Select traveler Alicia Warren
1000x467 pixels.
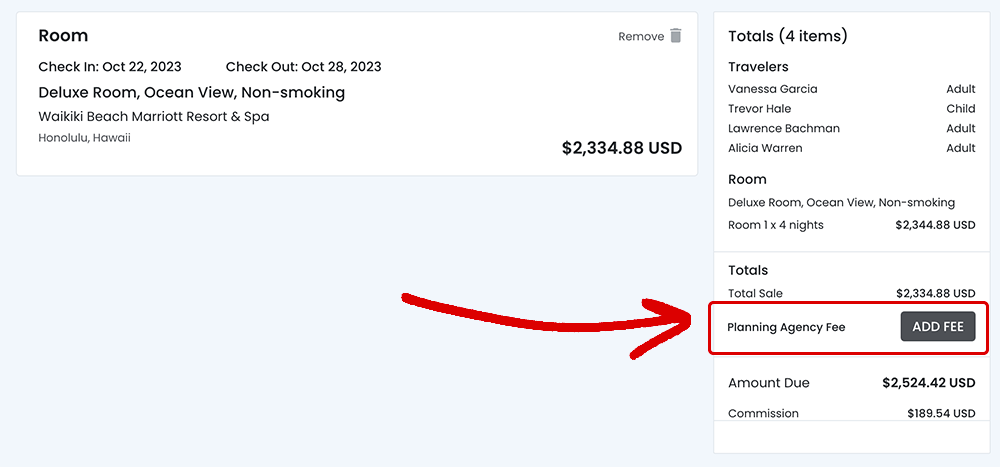click(765, 148)
